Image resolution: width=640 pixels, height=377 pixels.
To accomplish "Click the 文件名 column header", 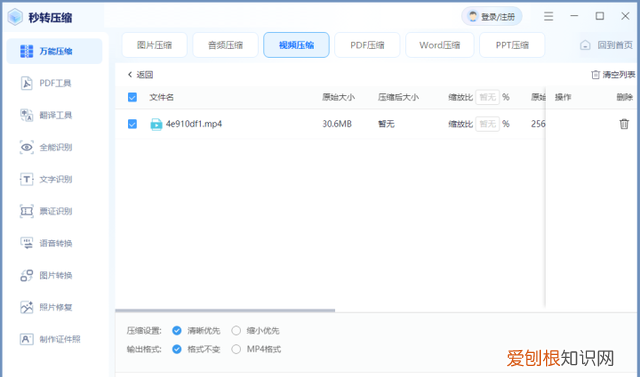I will [x=162, y=97].
